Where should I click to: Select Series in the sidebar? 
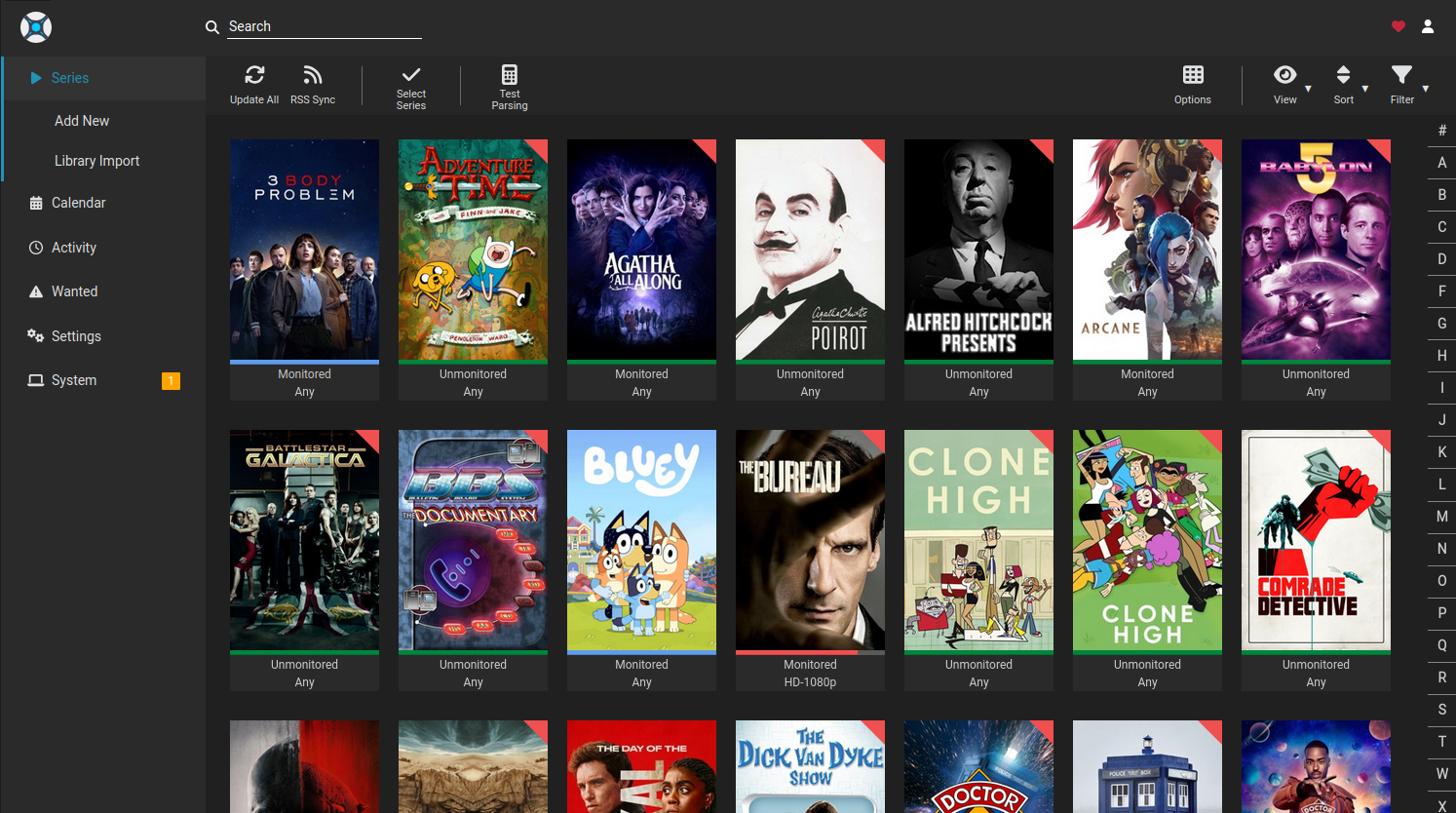[104, 78]
